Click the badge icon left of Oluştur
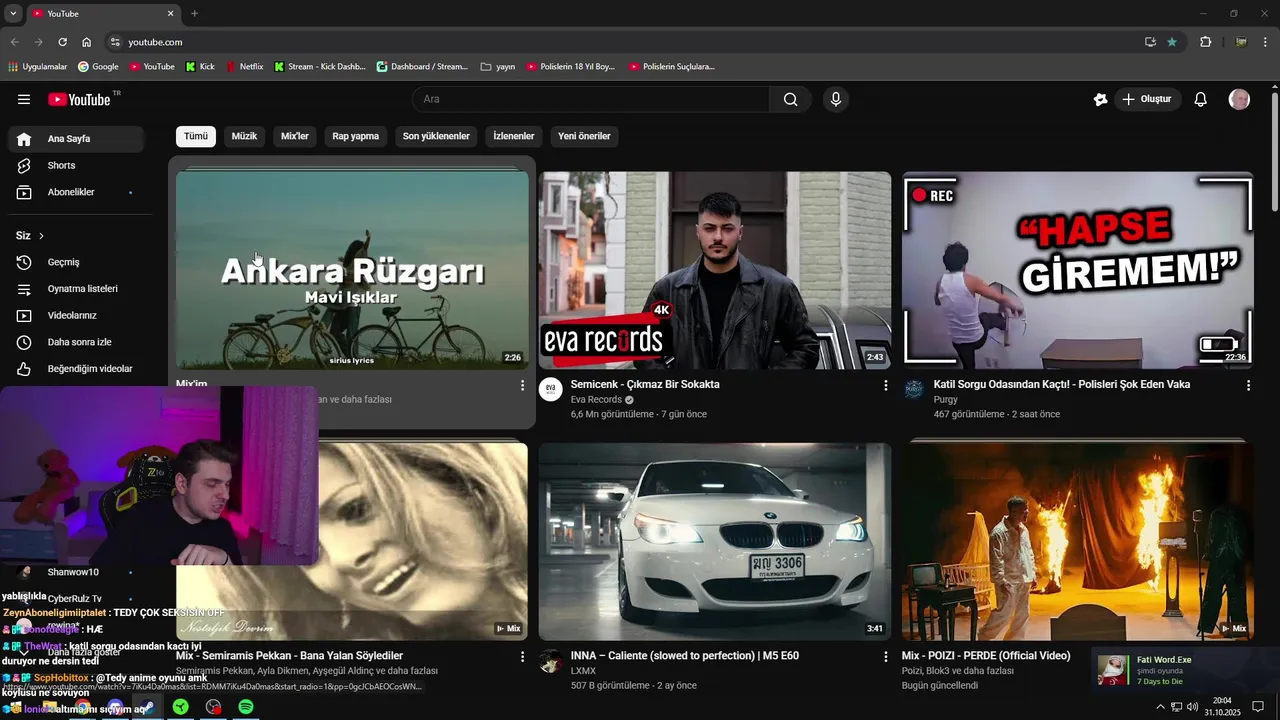Screen dimensions: 1280x720 (x=1100, y=99)
